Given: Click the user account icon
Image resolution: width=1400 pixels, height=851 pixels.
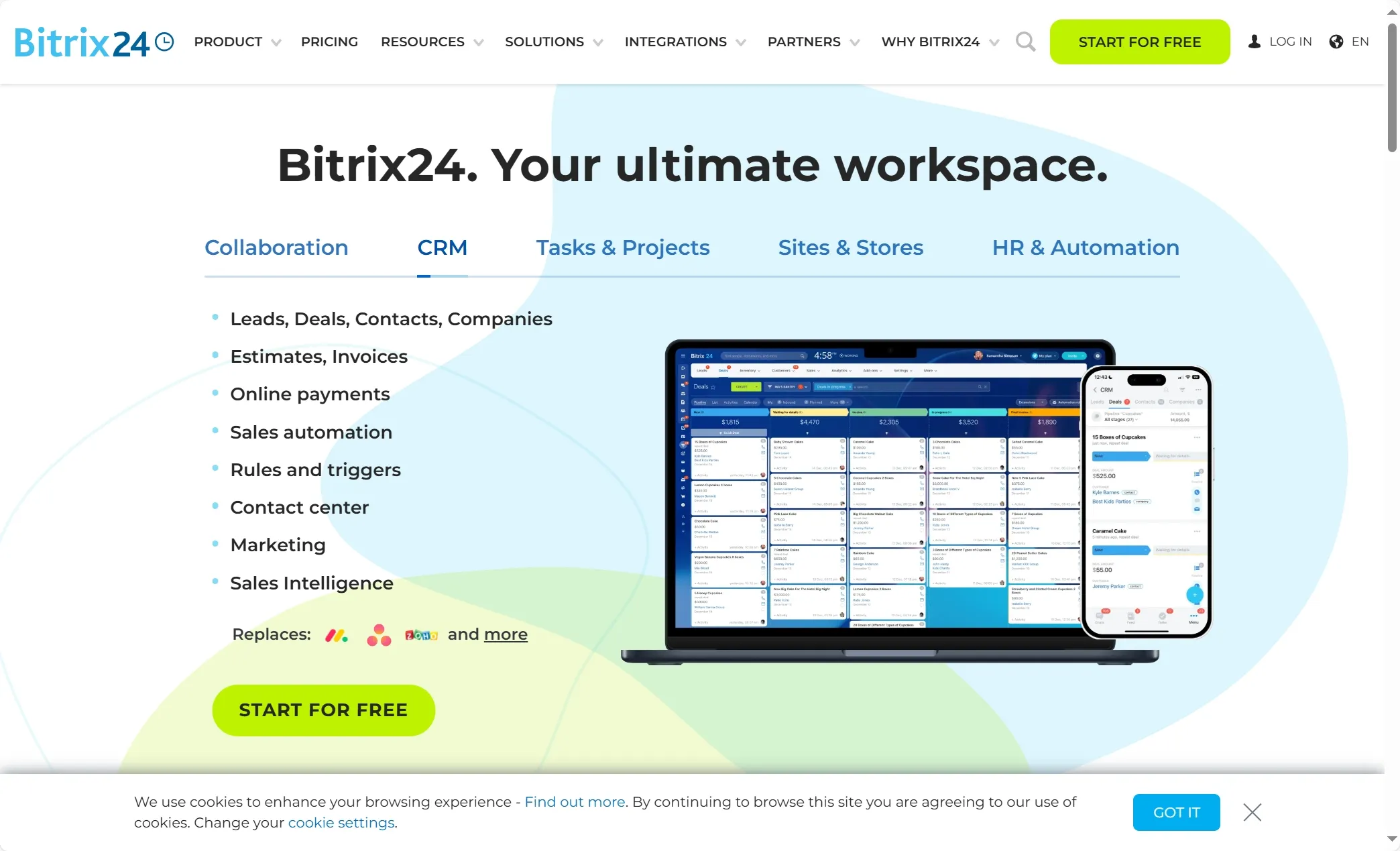Looking at the screenshot, I should [x=1254, y=41].
